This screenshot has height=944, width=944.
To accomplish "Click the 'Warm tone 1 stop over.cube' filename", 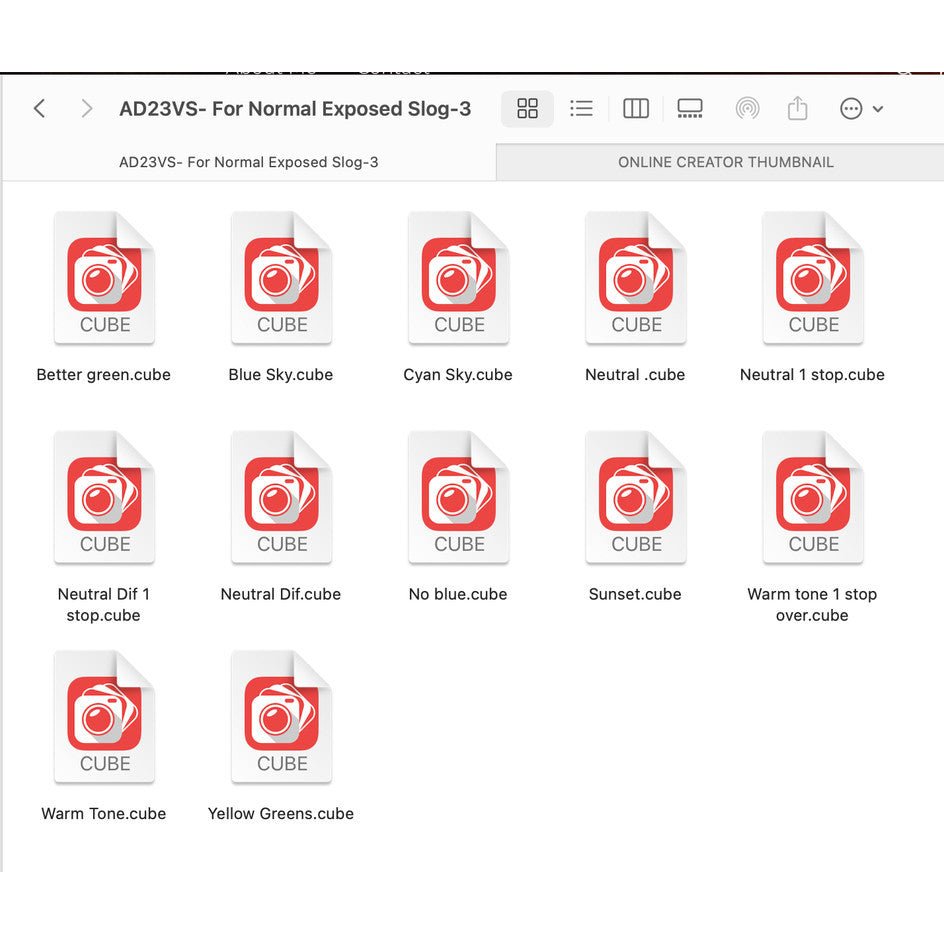I will 812,604.
